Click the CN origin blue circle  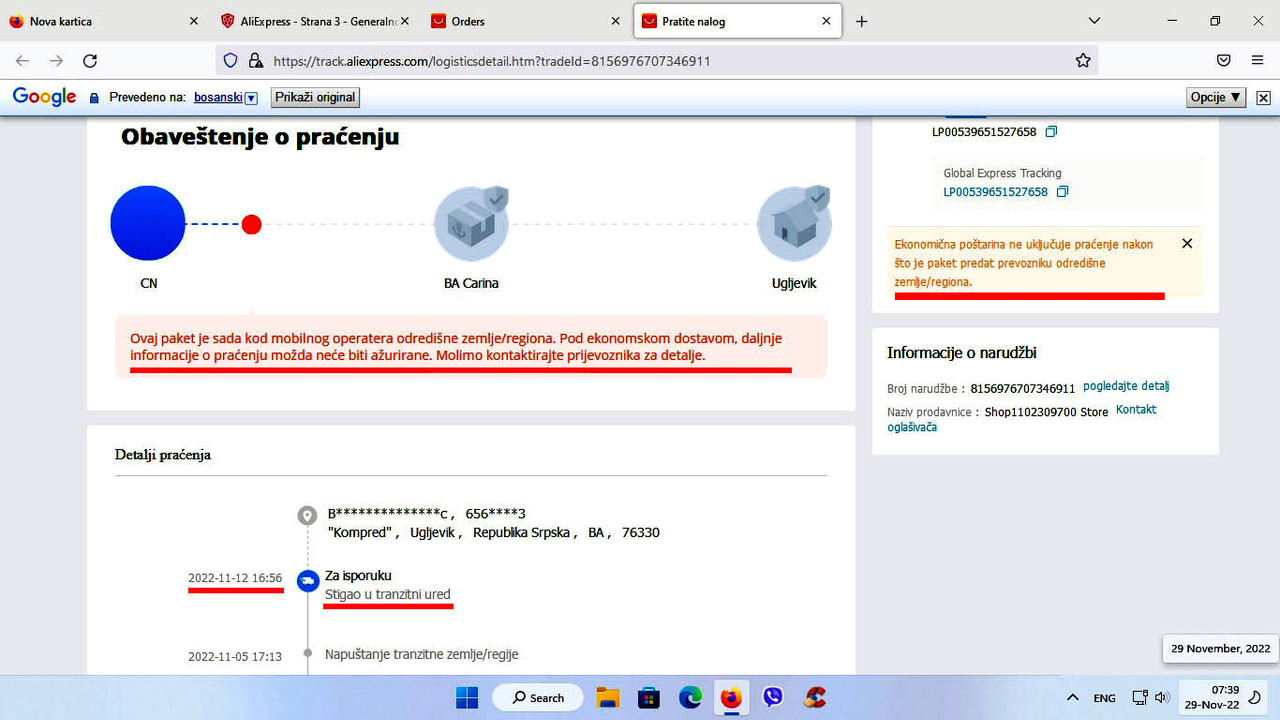tap(148, 223)
